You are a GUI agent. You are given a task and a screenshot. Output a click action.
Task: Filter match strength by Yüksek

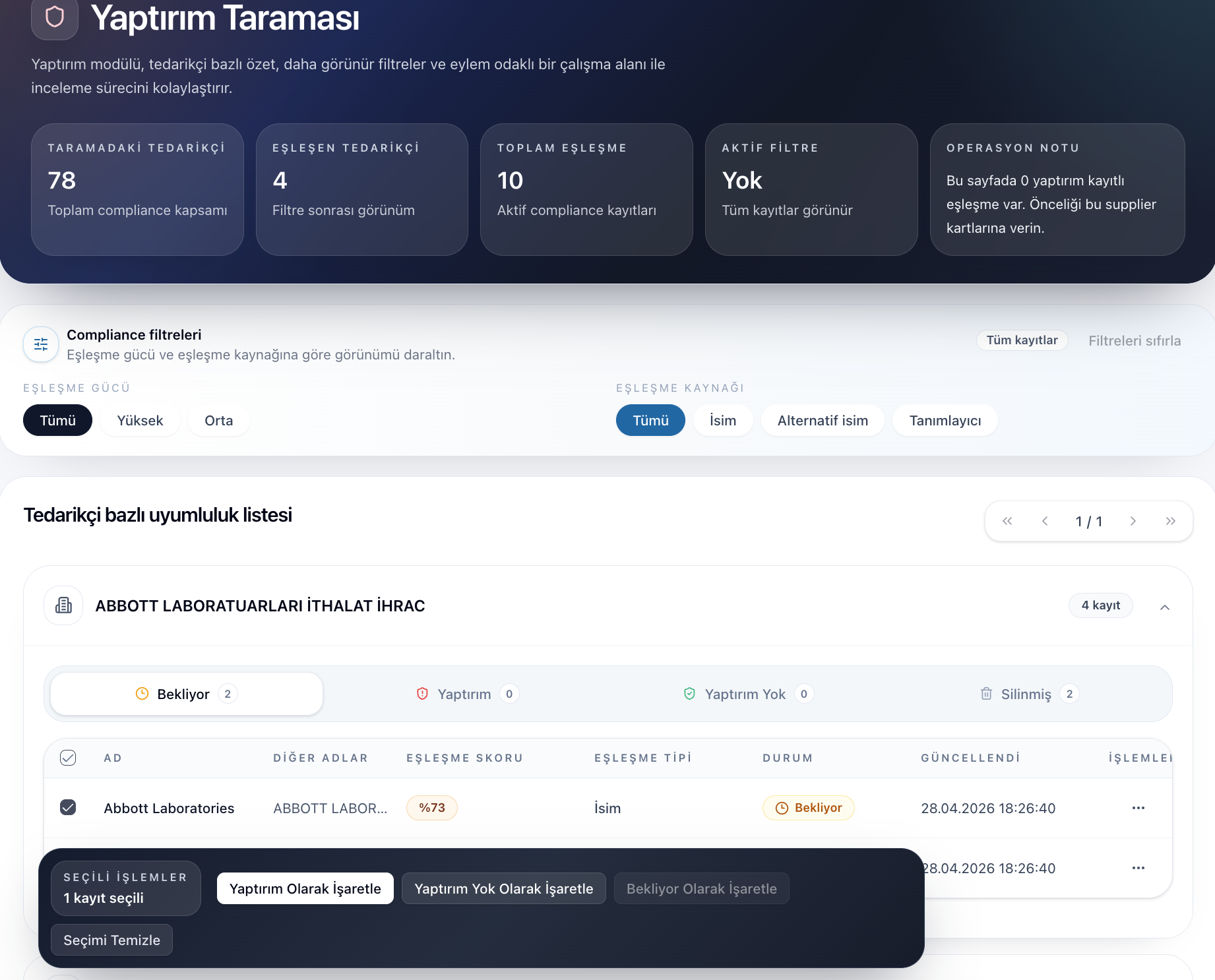140,420
